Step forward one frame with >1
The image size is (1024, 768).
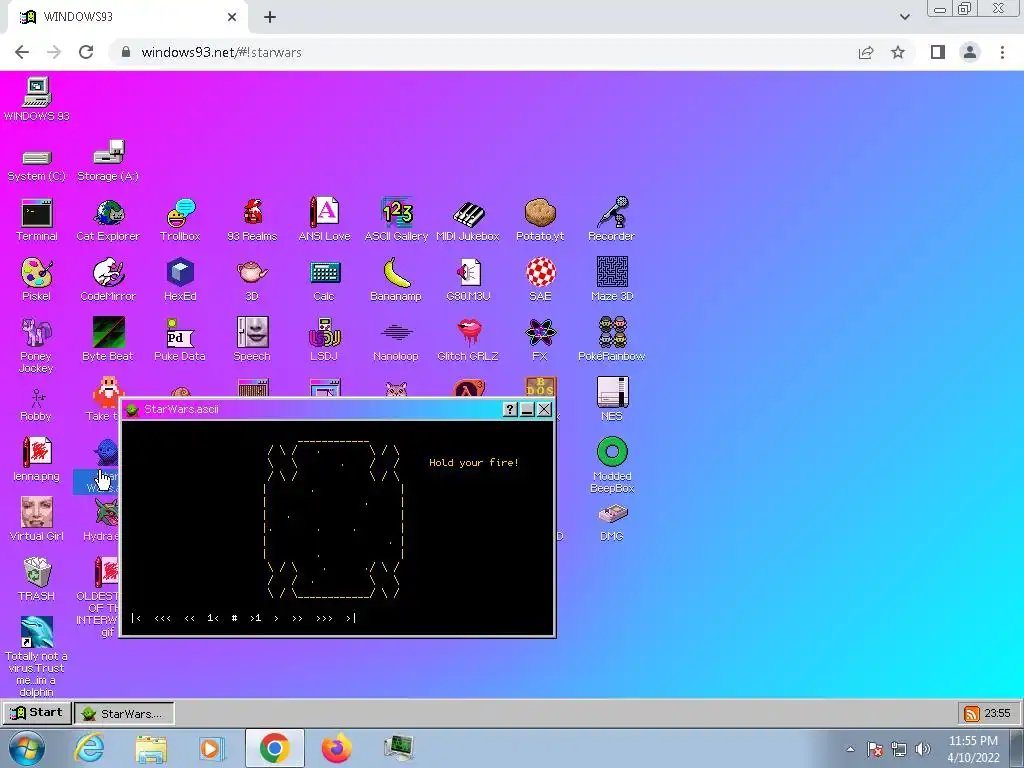coord(255,618)
